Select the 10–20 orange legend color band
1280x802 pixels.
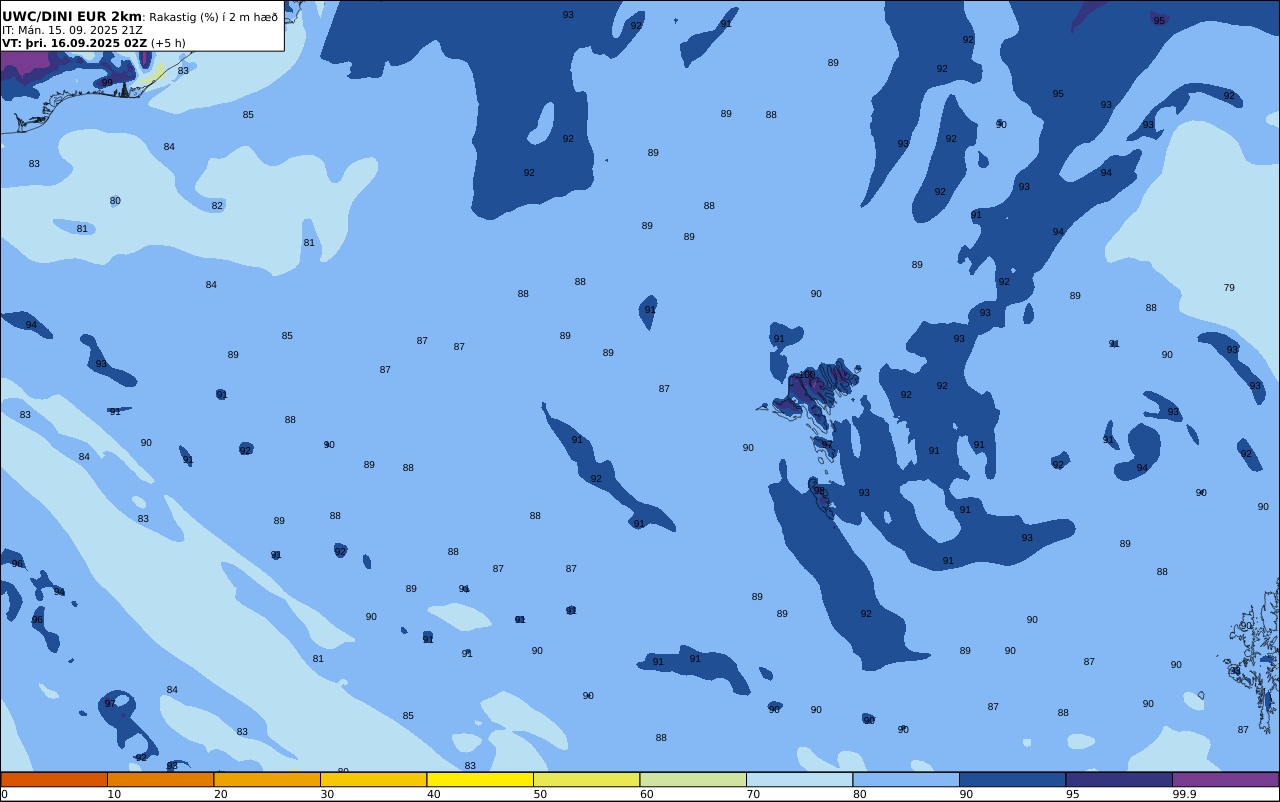[x=160, y=779]
